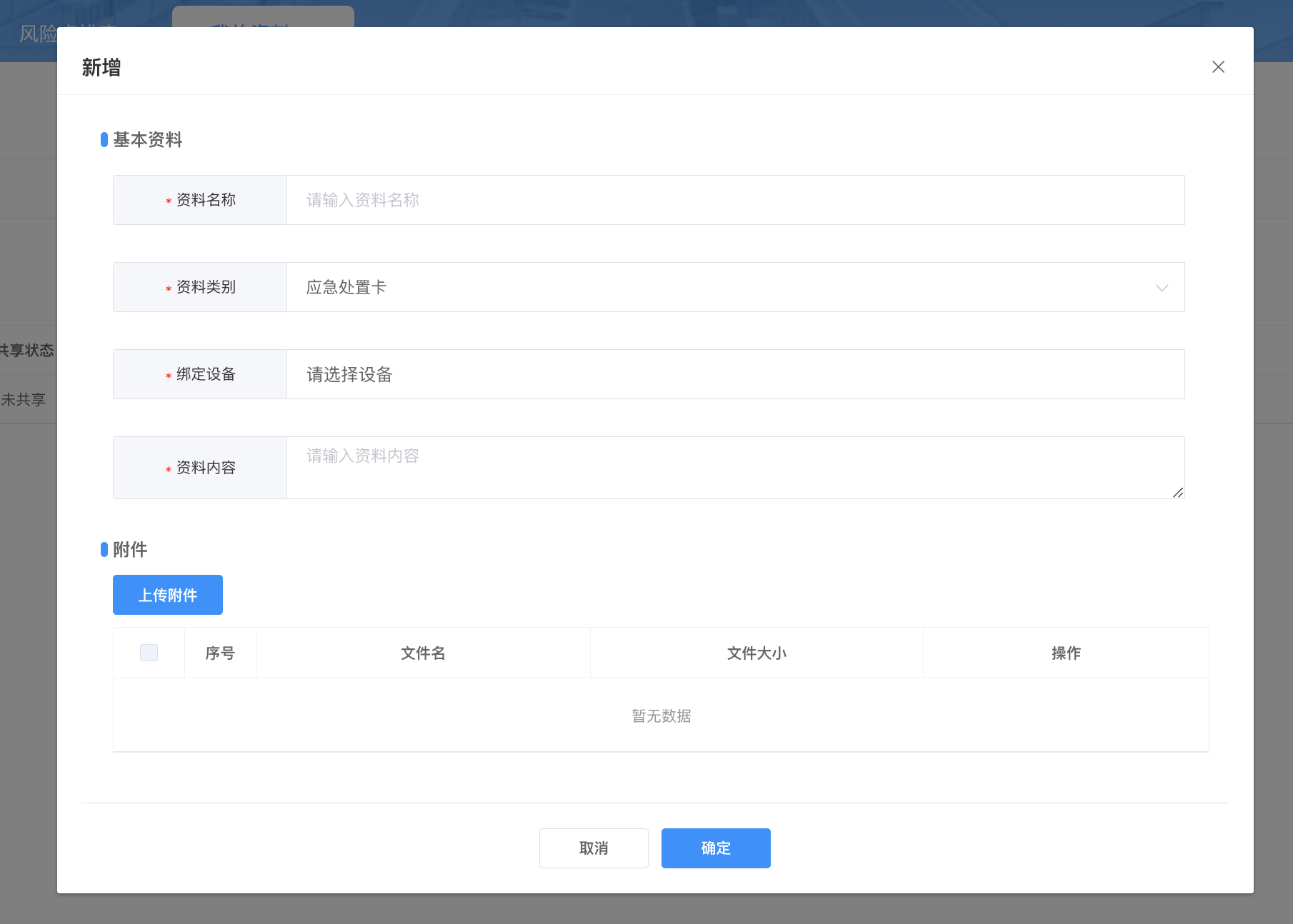Grab the resize handle of 资料内容 textarea
This screenshot has height=924, width=1293.
1178,493
